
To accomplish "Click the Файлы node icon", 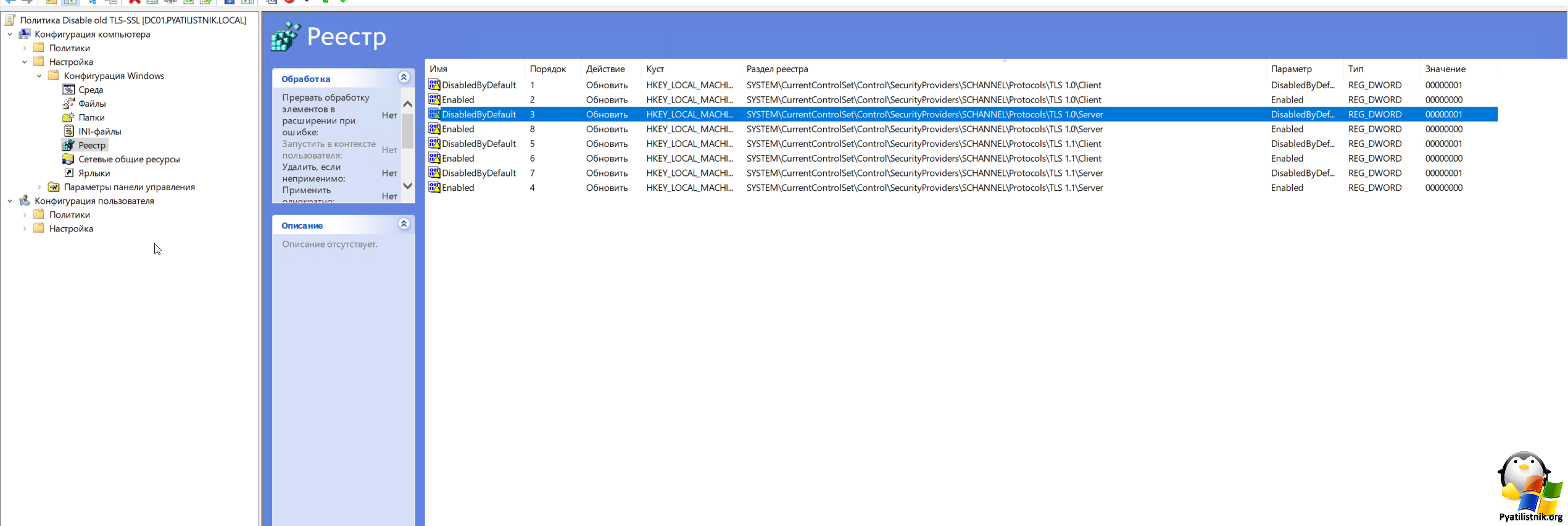I will click(68, 104).
